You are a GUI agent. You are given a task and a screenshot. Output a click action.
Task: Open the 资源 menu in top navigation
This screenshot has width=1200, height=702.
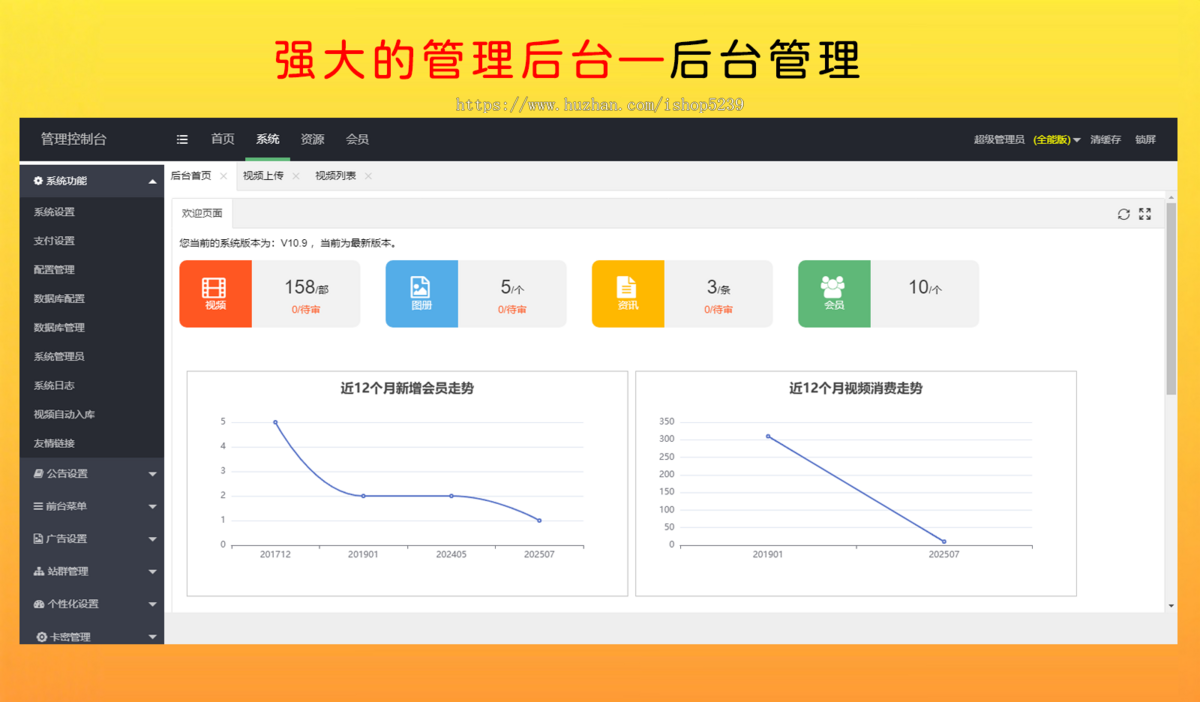click(x=312, y=139)
